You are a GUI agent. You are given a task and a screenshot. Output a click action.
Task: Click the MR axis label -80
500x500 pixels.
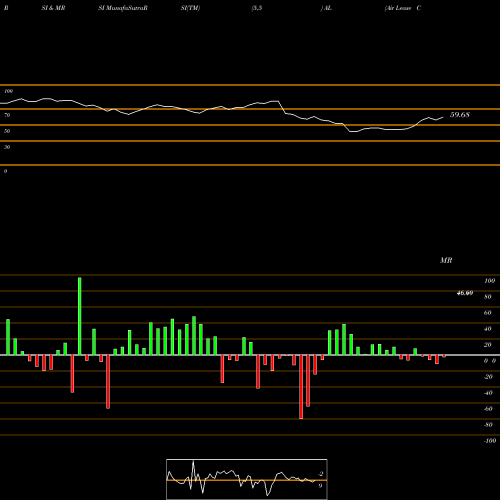point(488,425)
